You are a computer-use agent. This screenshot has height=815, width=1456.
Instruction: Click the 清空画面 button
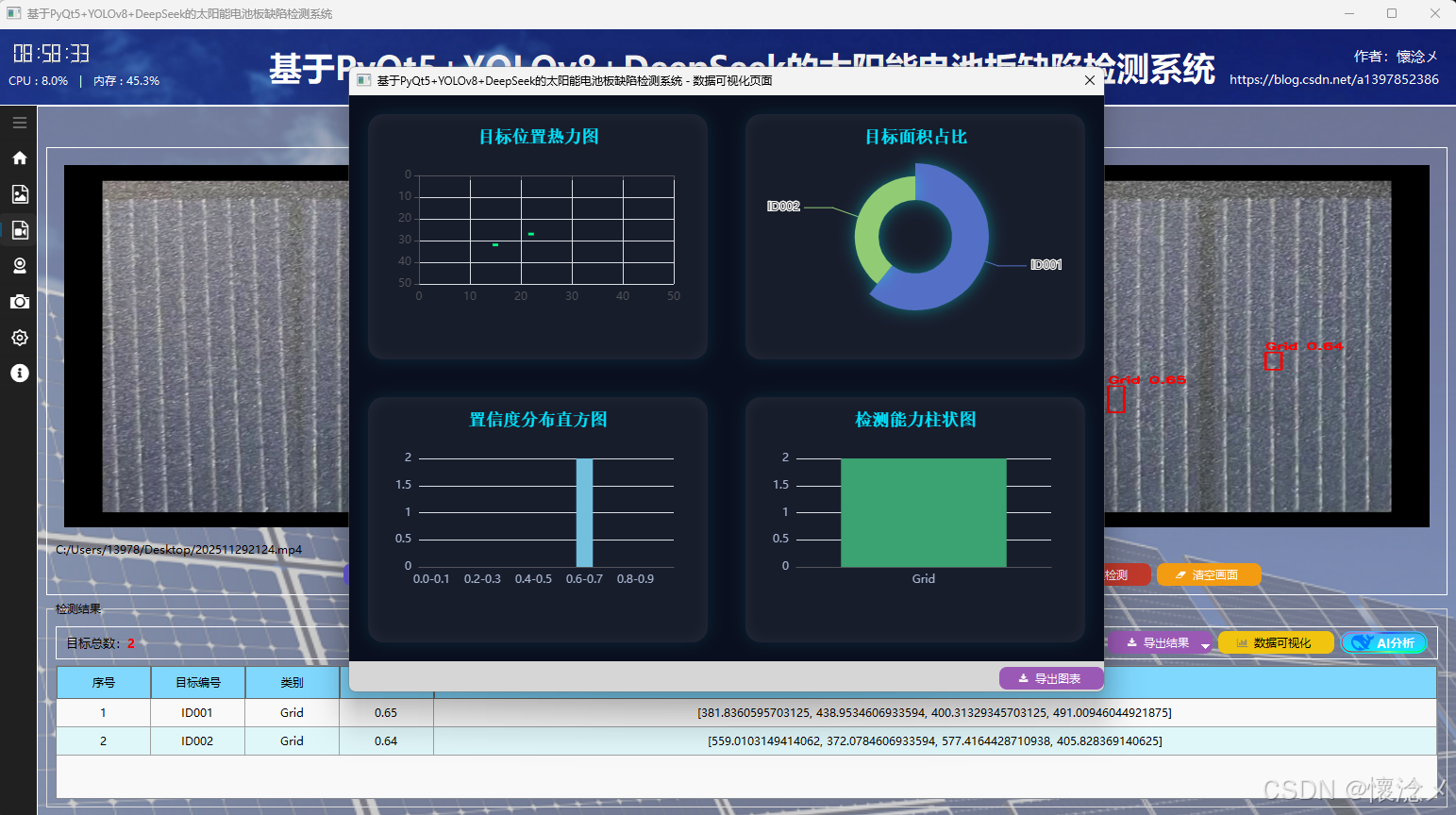click(1209, 574)
